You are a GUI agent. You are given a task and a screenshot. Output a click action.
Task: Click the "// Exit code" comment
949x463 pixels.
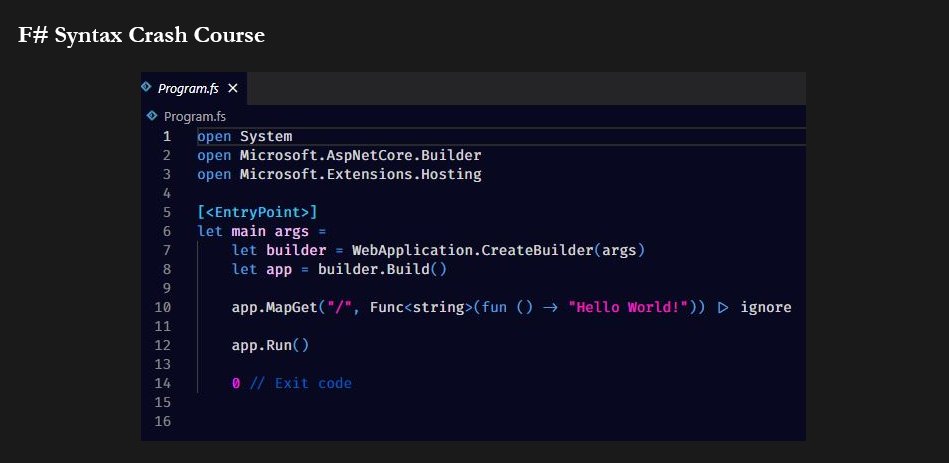click(301, 383)
